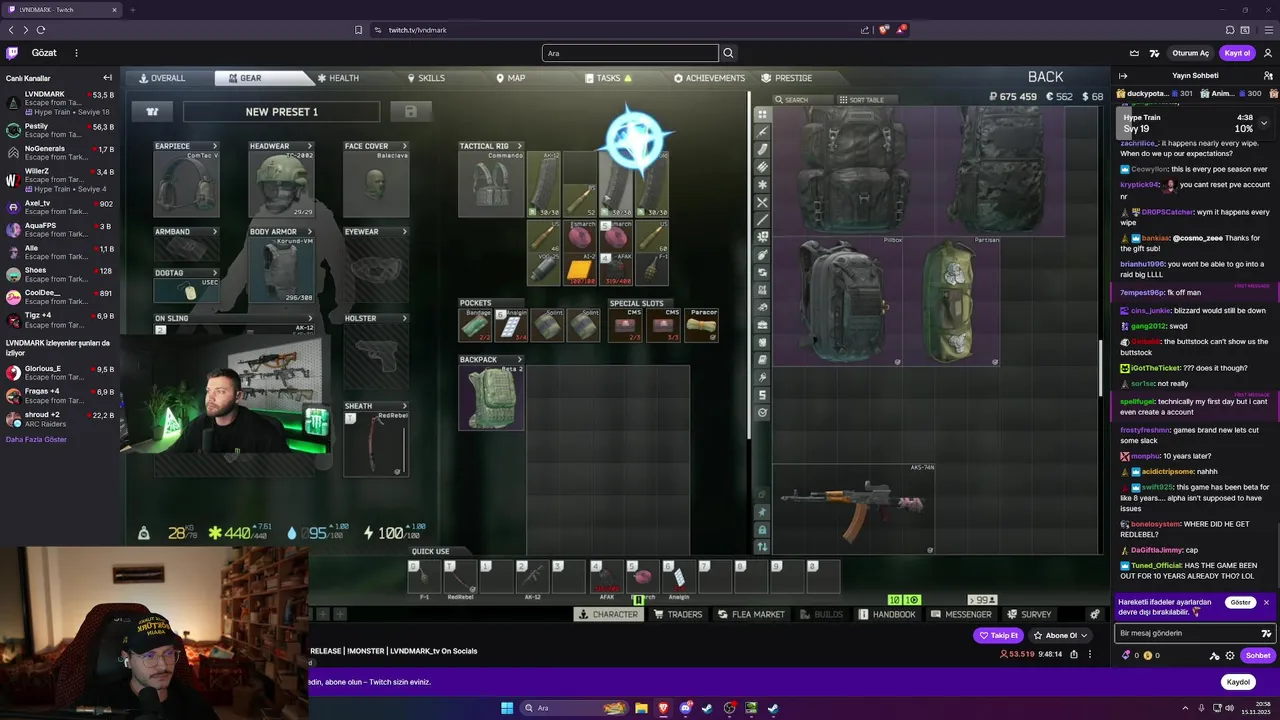Viewport: 1280px width, 720px height.
Task: Bookmark this page icon in address bar
Action: [x=358, y=30]
